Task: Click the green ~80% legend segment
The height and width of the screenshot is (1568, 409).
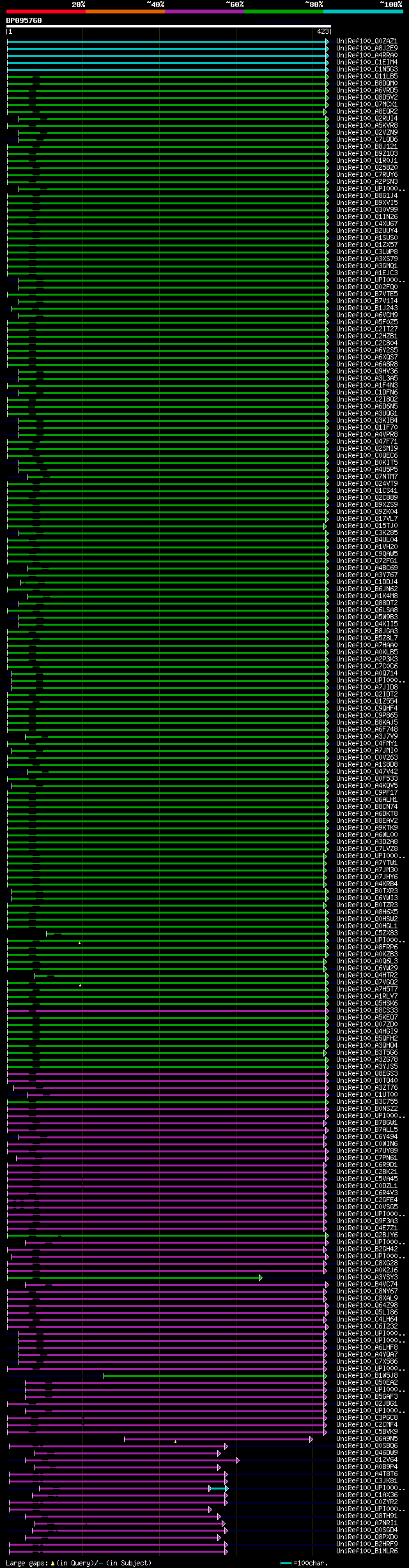Action: point(284,11)
